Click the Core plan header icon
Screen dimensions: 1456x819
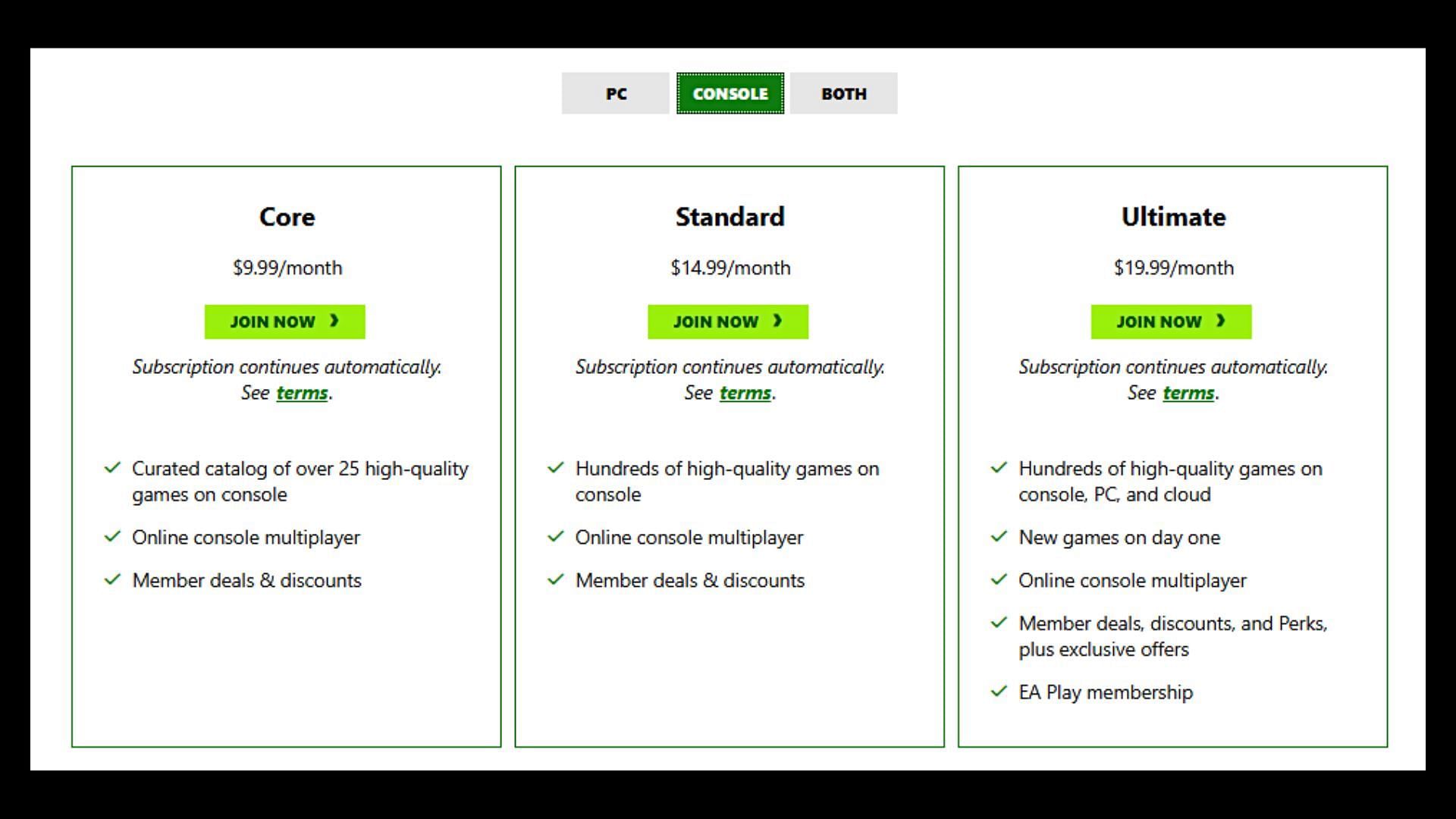pyautogui.click(x=285, y=217)
